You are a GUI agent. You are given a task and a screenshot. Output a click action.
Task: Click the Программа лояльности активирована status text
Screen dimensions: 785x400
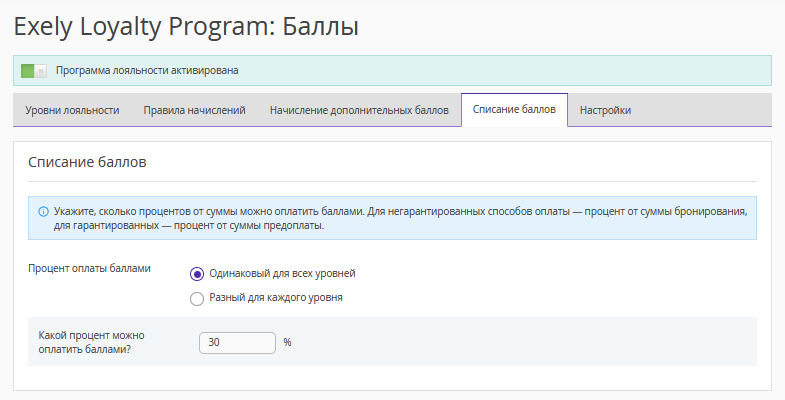[147, 71]
